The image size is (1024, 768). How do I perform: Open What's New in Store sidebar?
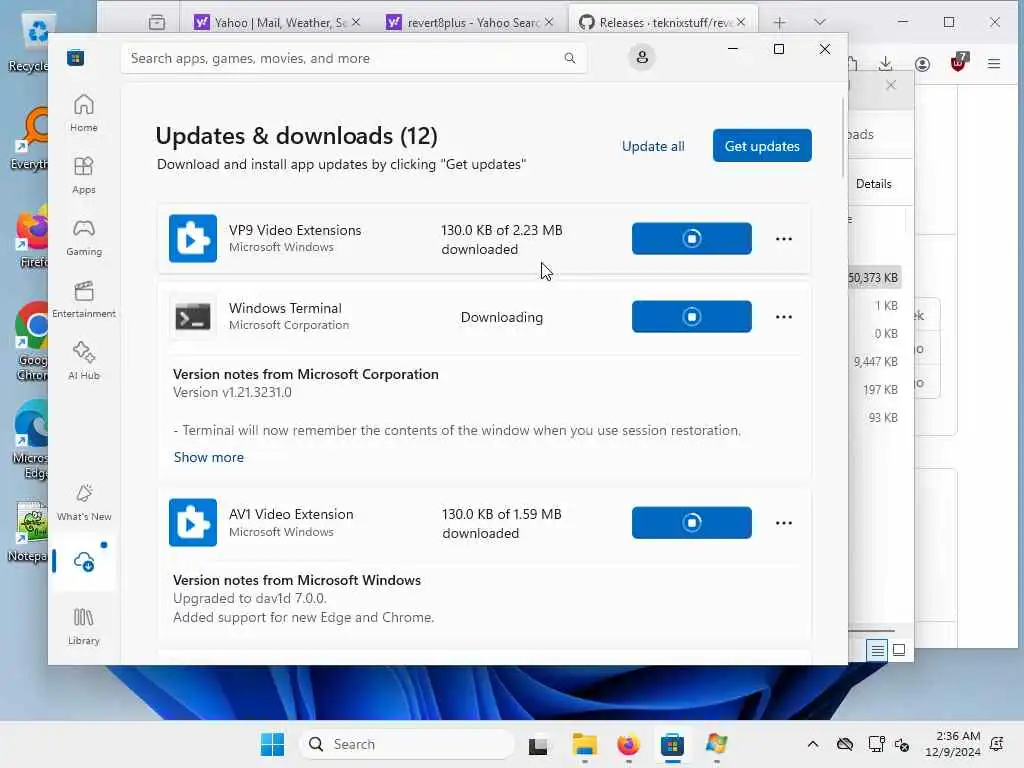(84, 502)
